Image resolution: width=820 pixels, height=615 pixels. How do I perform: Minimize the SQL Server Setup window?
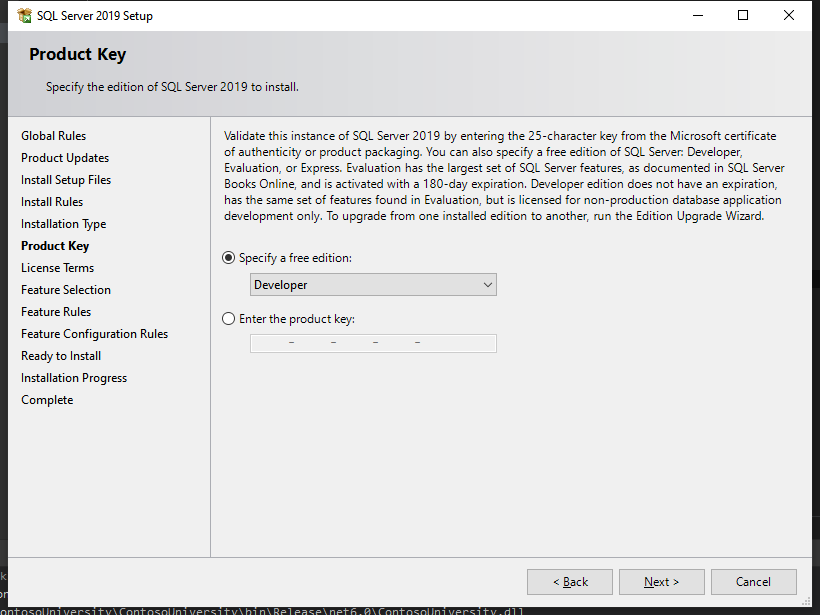[697, 16]
